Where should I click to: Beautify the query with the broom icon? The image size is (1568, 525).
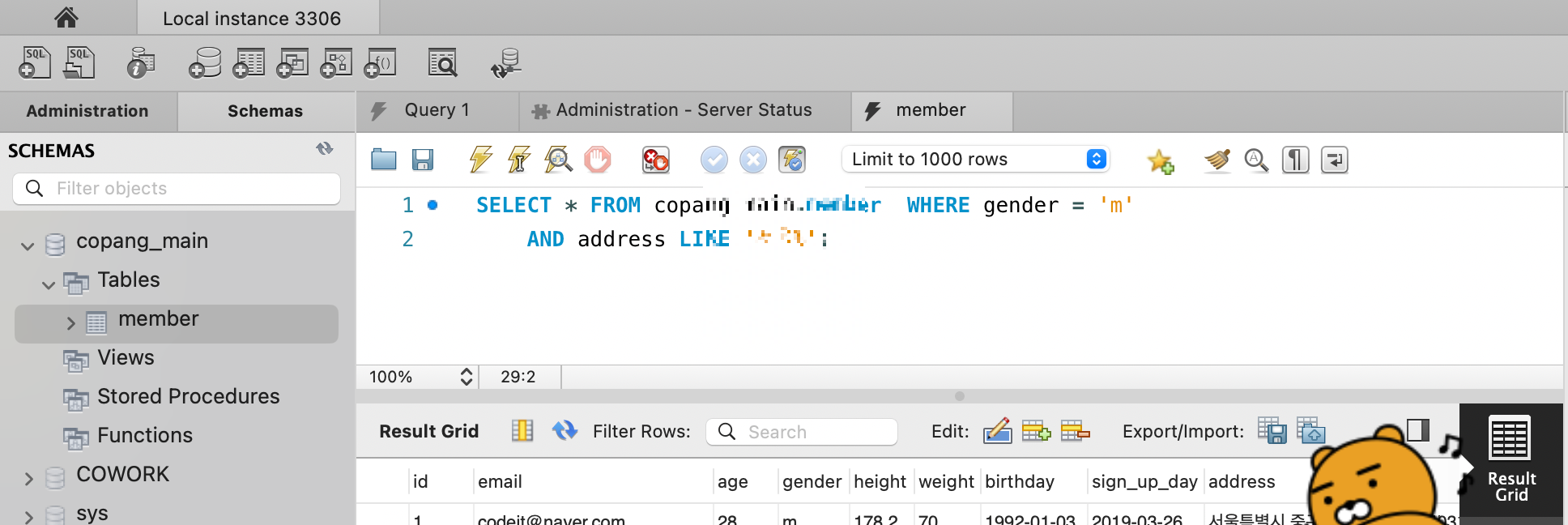(x=1216, y=160)
